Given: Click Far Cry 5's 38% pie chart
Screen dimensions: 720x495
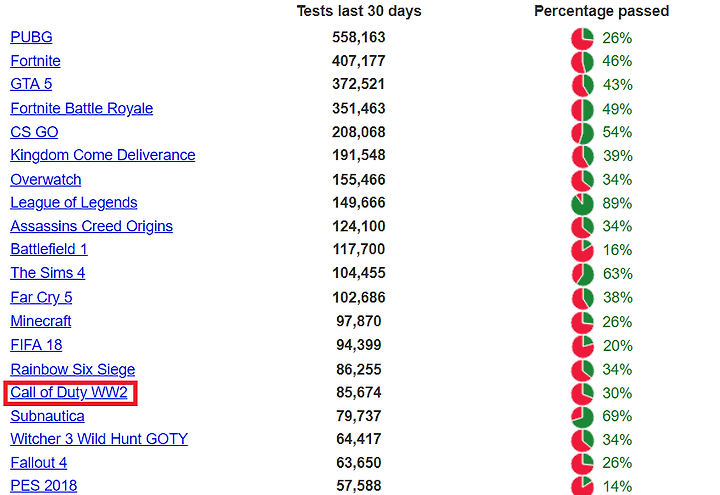Looking at the screenshot, I should point(582,298).
